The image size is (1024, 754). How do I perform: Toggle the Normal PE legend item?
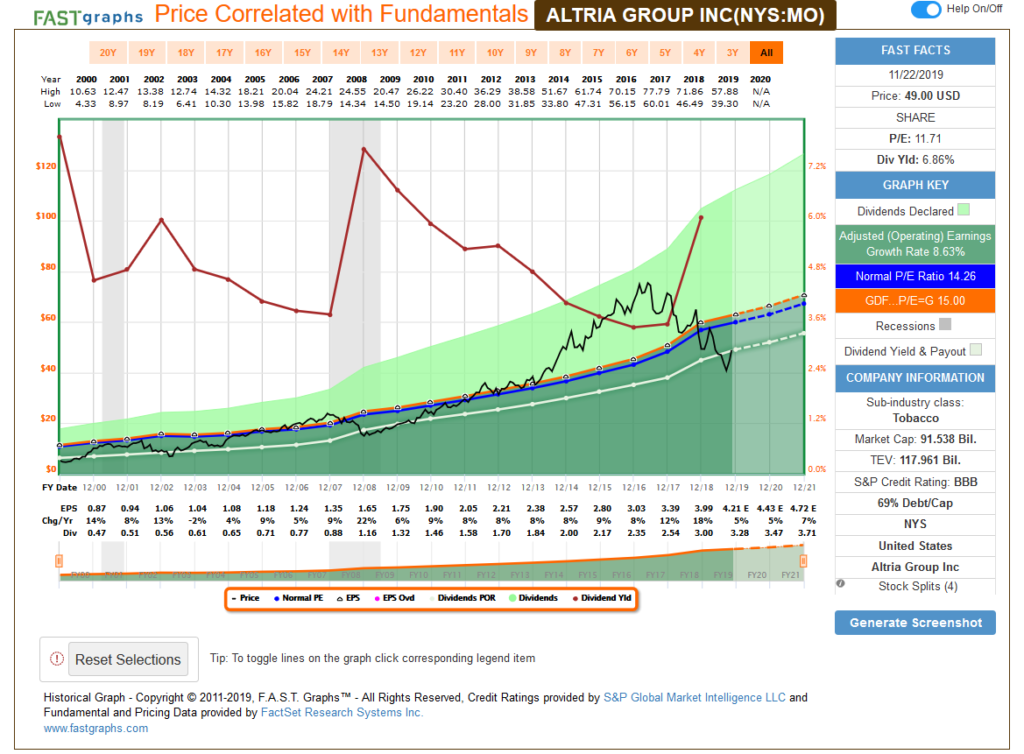pos(298,598)
